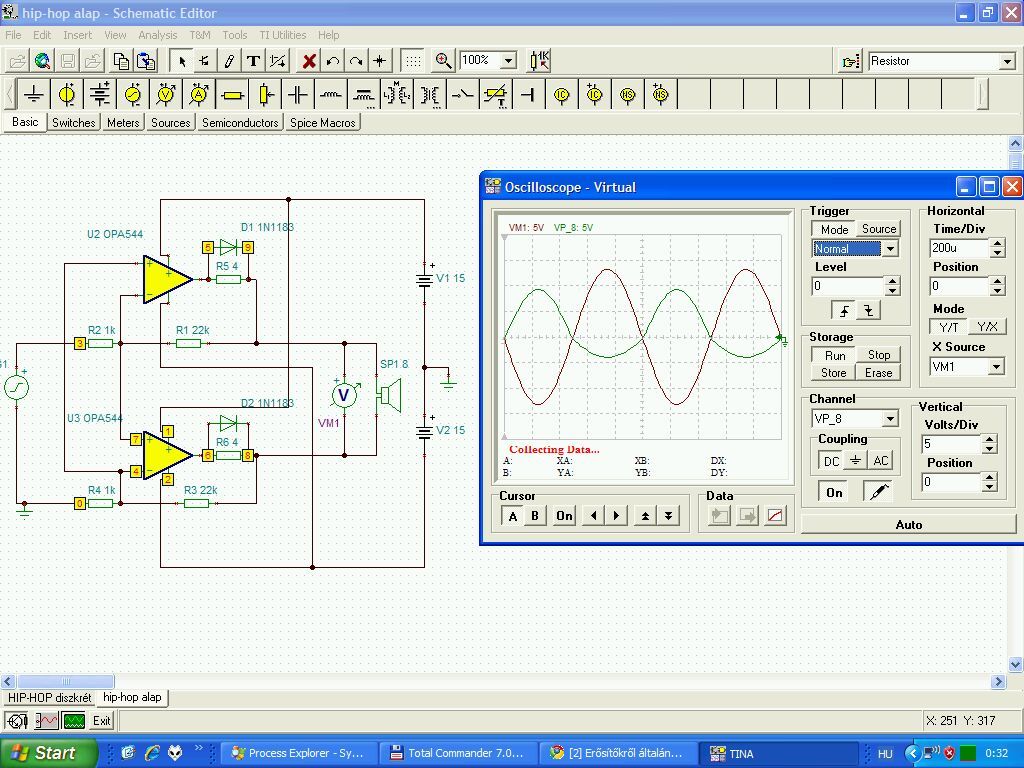Click the paste icon in toolbar
Viewport: 1024px width, 768px height.
coord(146,61)
